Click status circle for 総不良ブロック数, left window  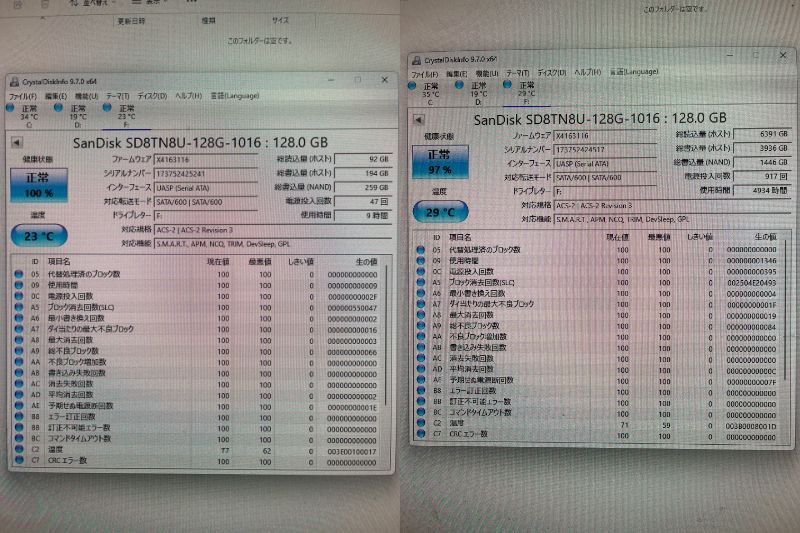coord(19,351)
